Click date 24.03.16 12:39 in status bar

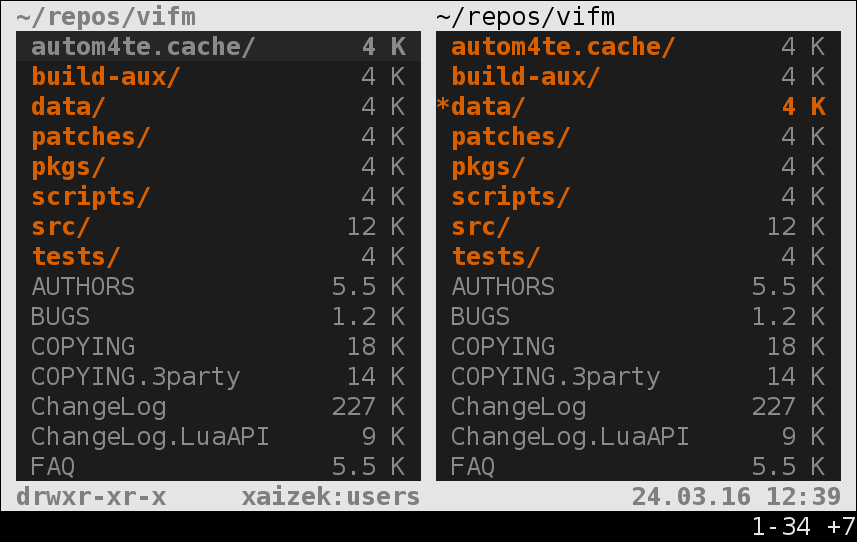[x=736, y=497]
